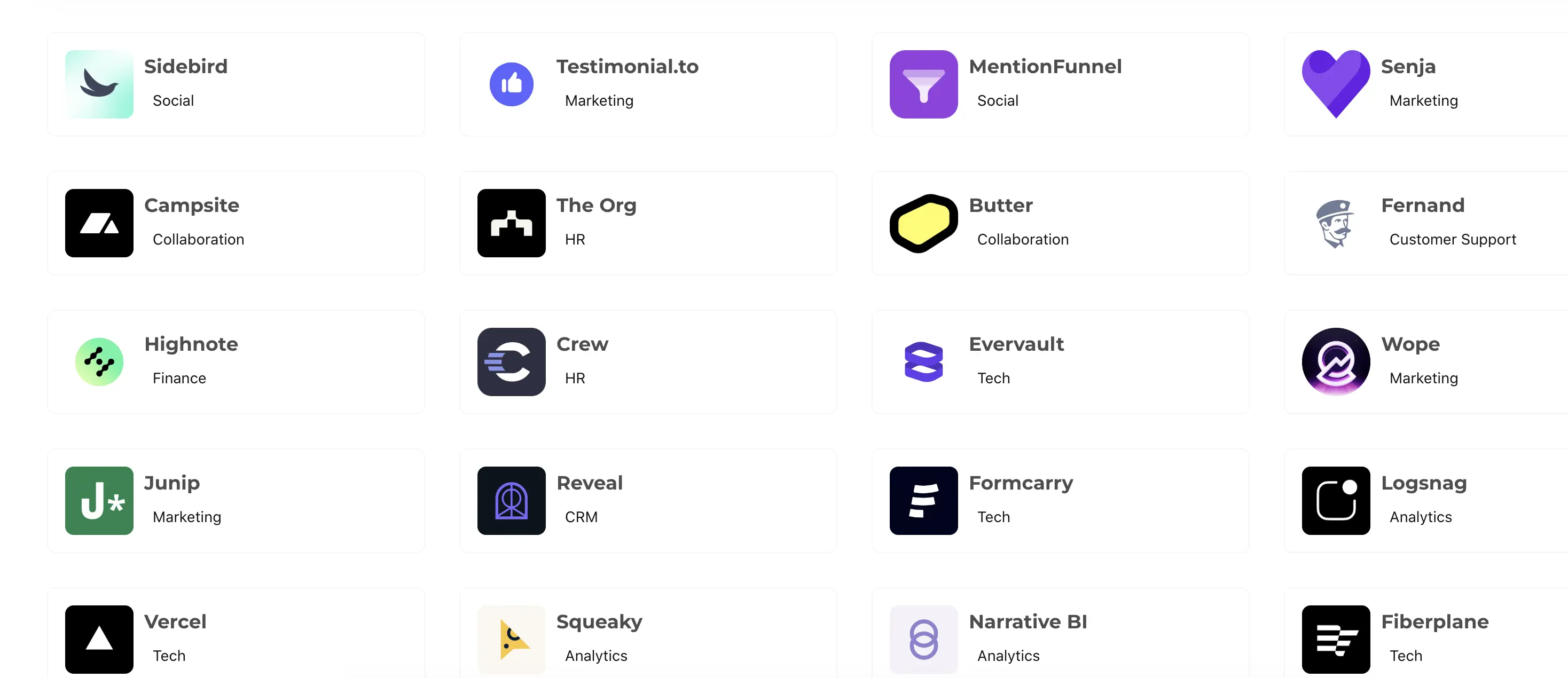
Task: Click the Campsite black tent logo
Action: pos(99,223)
